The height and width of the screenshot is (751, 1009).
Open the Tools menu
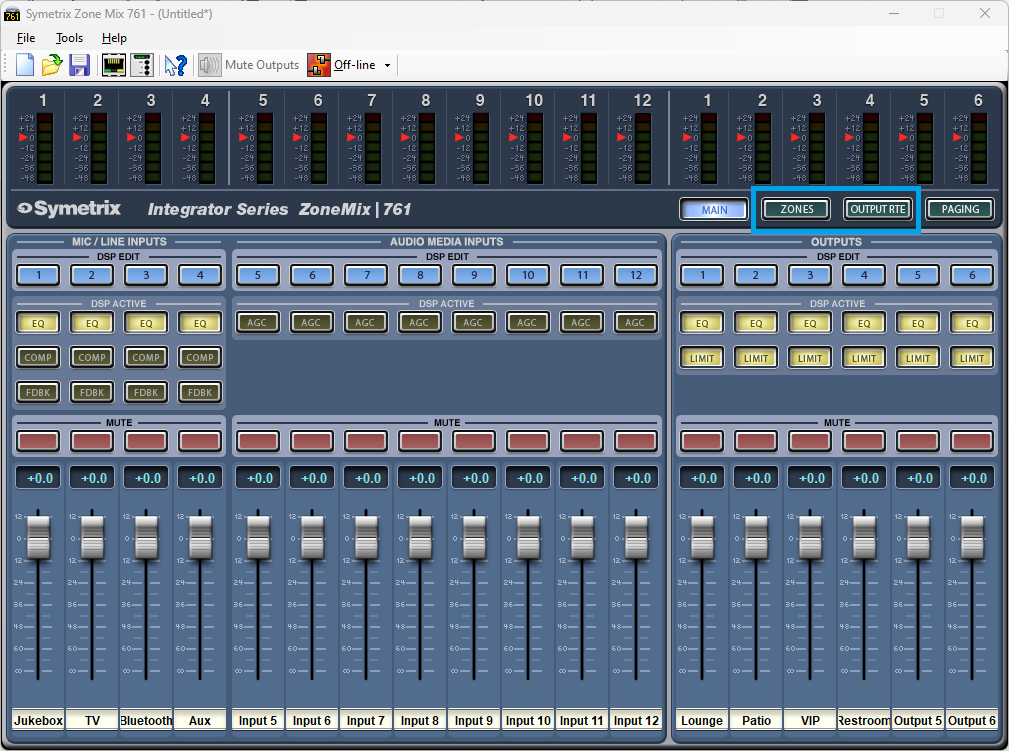pyautogui.click(x=69, y=38)
